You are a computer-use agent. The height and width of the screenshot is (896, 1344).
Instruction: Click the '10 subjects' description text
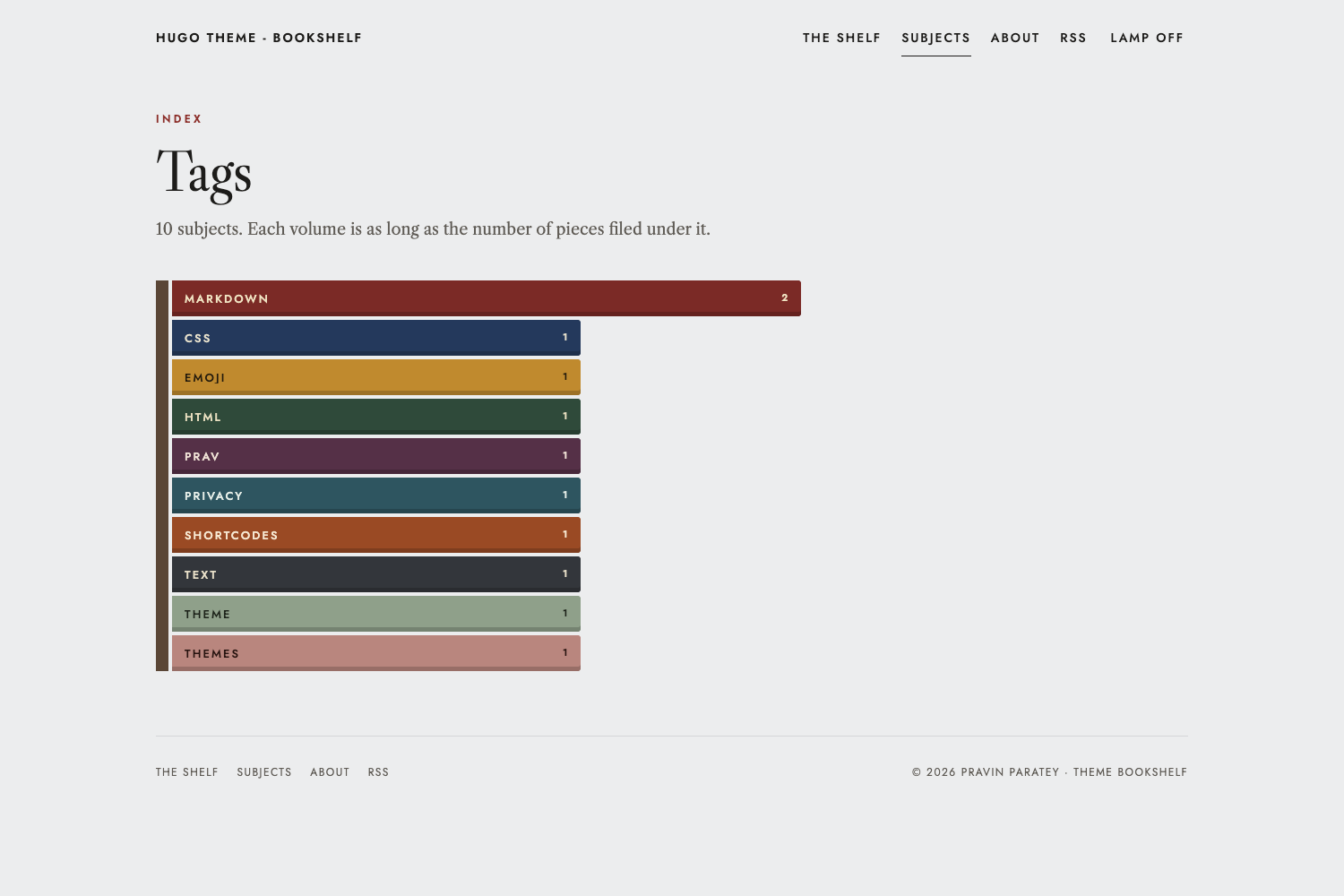point(433,228)
